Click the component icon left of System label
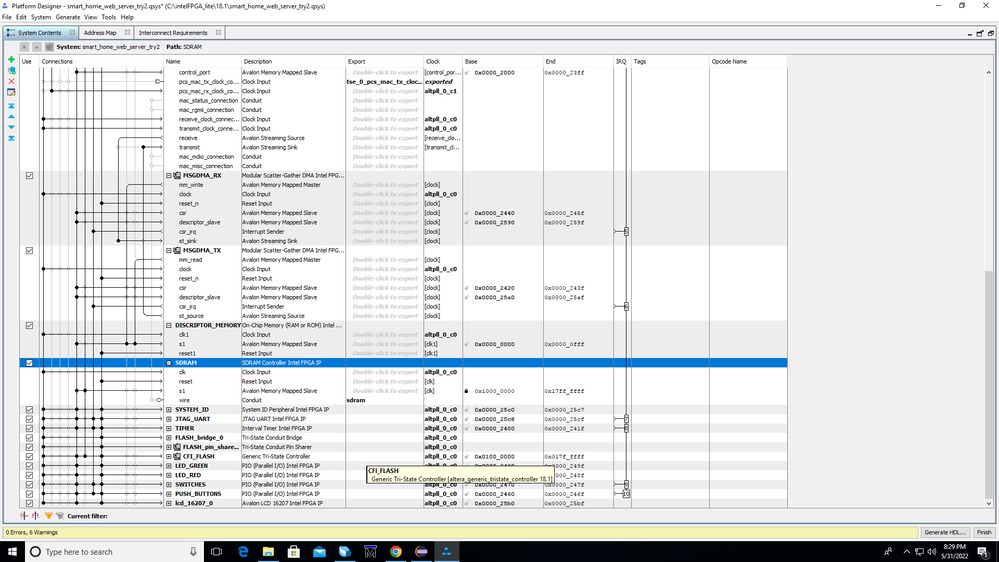Image resolution: width=999 pixels, height=562 pixels. pos(49,47)
